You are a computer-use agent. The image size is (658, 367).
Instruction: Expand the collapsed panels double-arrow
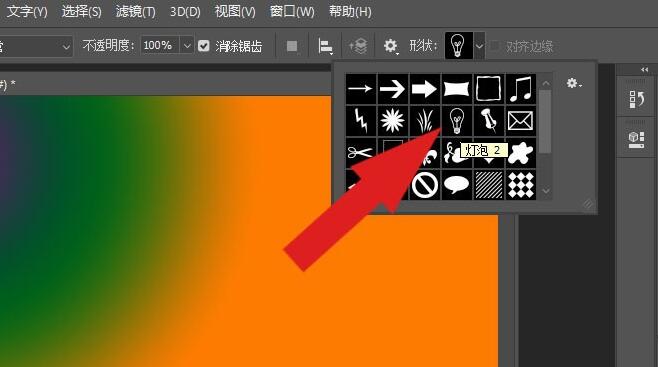pos(645,69)
